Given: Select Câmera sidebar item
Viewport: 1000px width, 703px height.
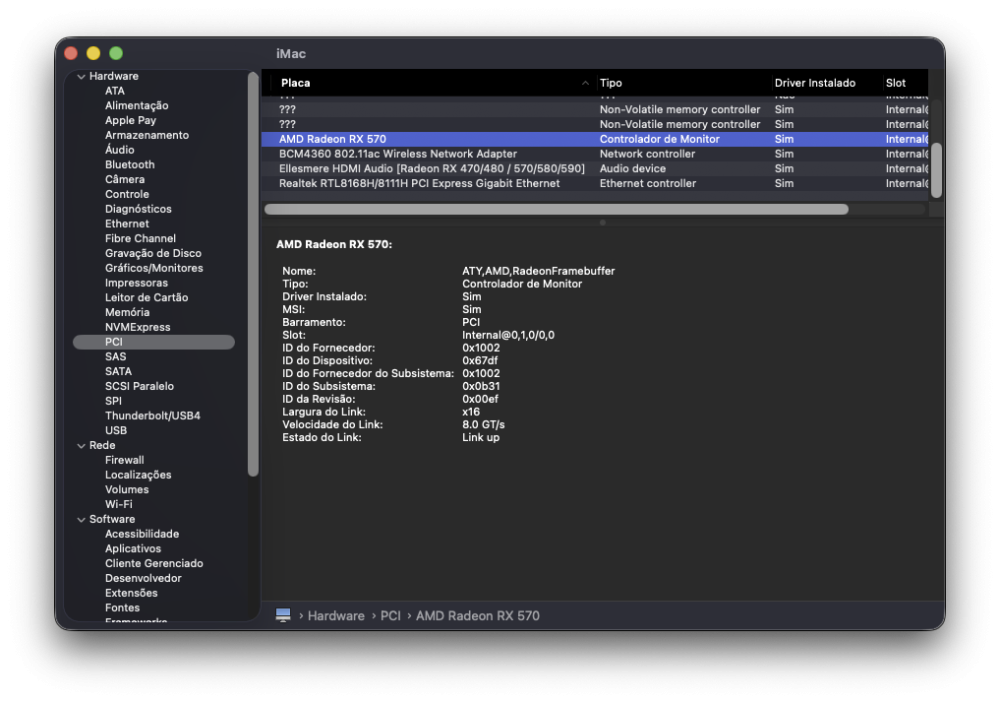Looking at the screenshot, I should (124, 179).
